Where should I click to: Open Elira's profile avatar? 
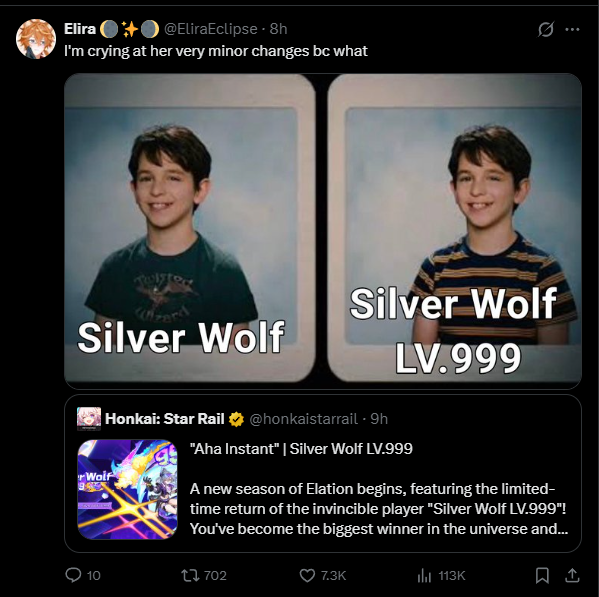click(x=36, y=39)
